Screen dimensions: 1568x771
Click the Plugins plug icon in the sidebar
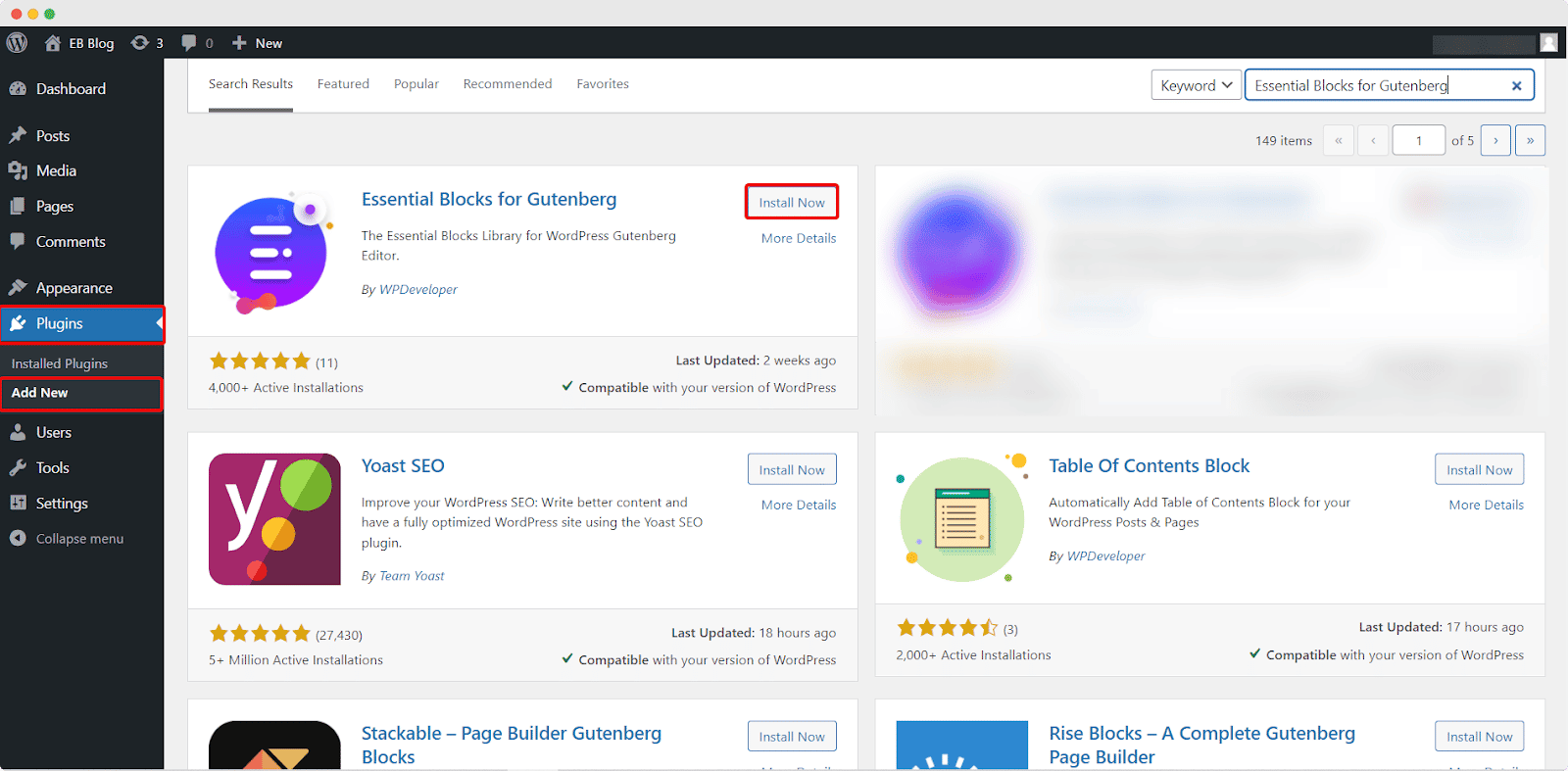pyautogui.click(x=18, y=323)
